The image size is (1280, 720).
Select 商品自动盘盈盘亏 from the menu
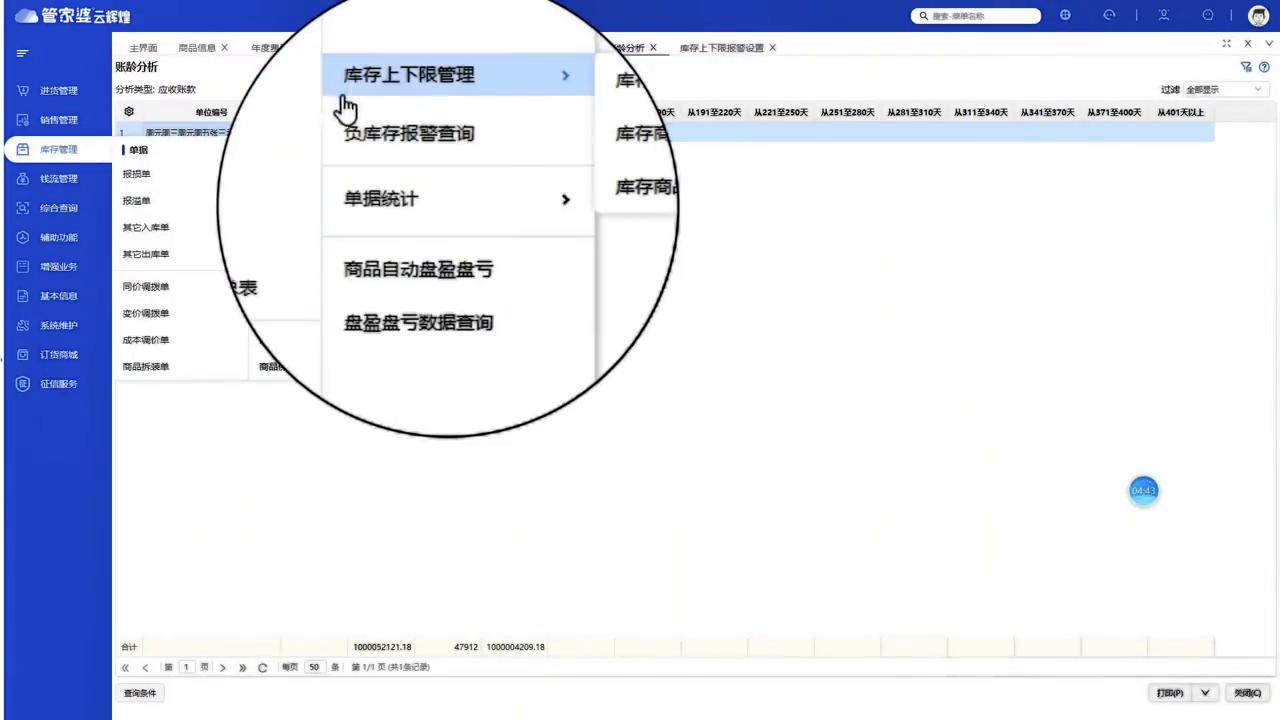418,269
